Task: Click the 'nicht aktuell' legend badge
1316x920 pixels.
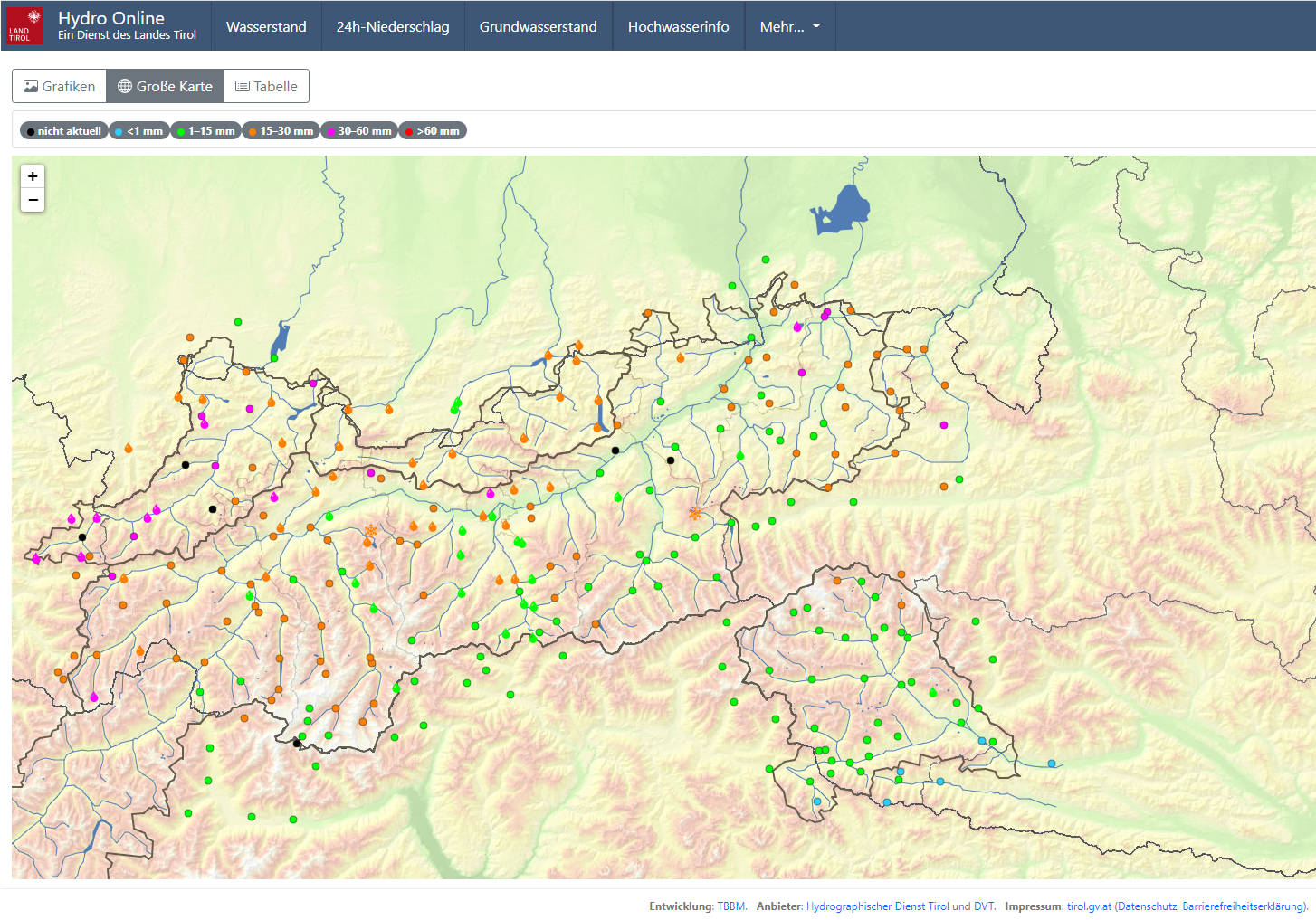Action: [x=63, y=131]
